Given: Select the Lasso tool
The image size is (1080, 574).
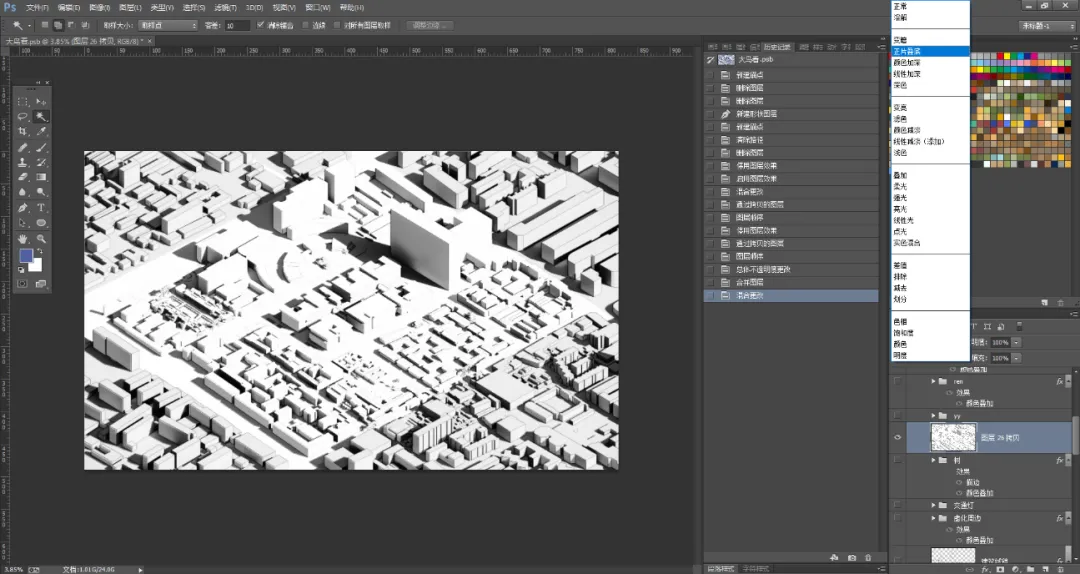Looking at the screenshot, I should [x=23, y=116].
